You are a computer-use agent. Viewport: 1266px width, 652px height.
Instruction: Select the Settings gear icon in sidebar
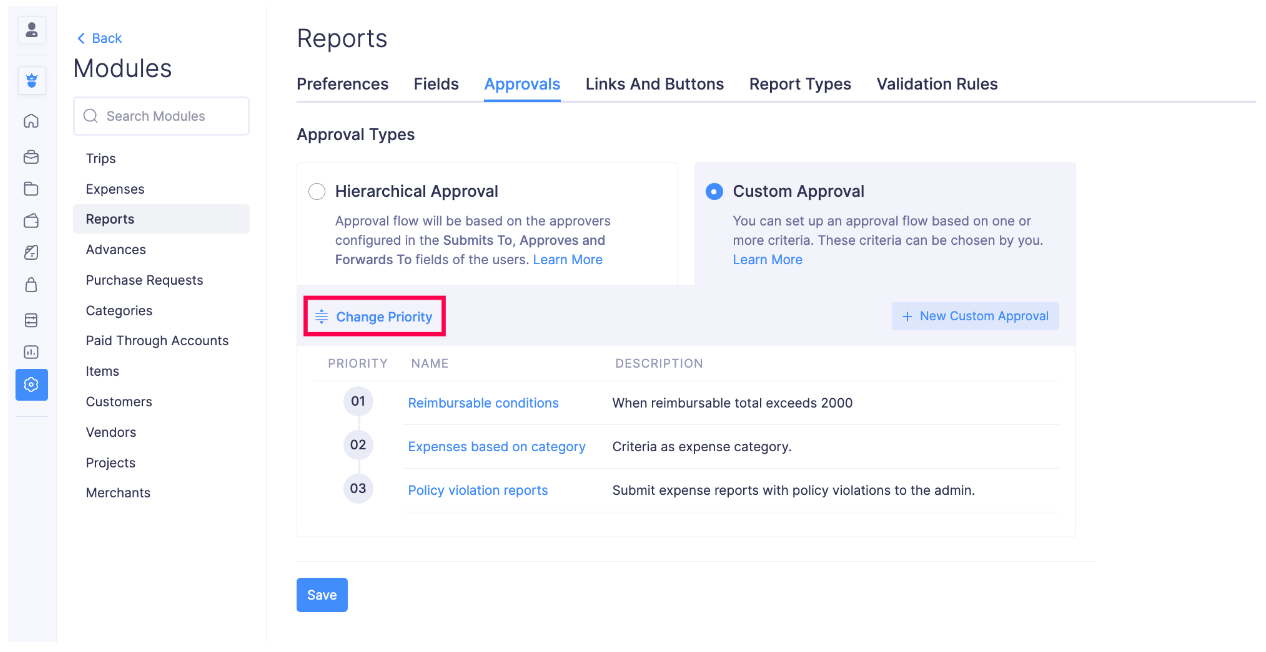point(31,384)
